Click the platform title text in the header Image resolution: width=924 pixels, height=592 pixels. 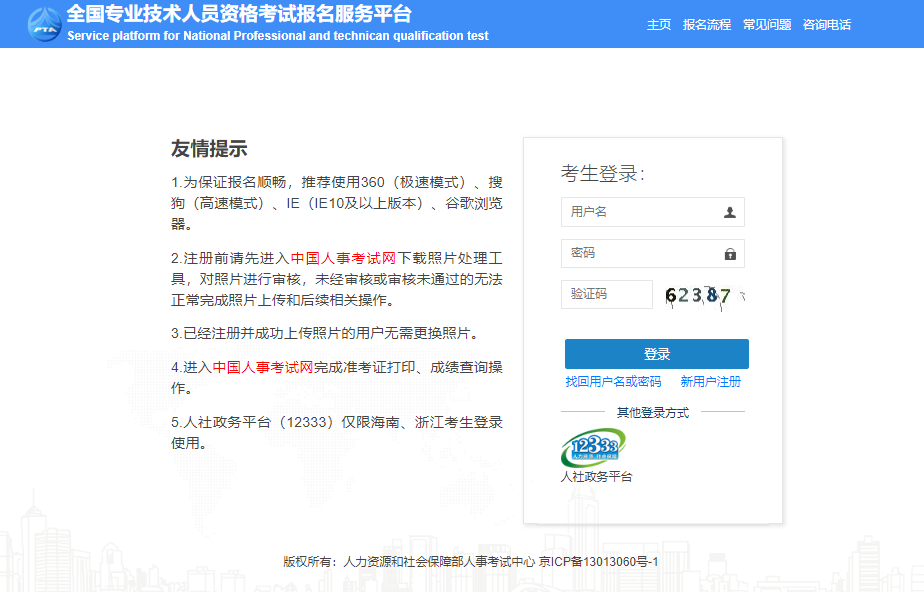pyautogui.click(x=240, y=15)
